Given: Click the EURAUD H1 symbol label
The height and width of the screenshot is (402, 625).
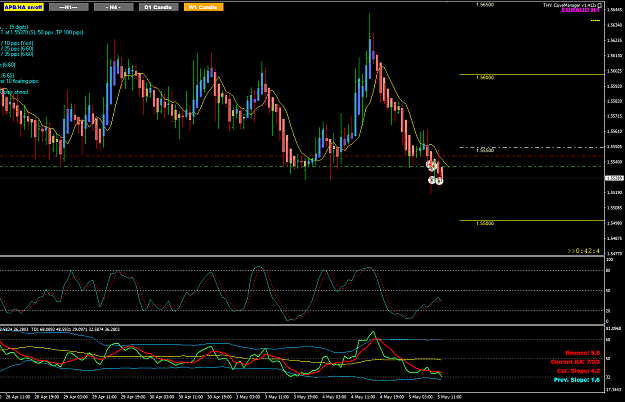Looking at the screenshot, I should (580, 10).
